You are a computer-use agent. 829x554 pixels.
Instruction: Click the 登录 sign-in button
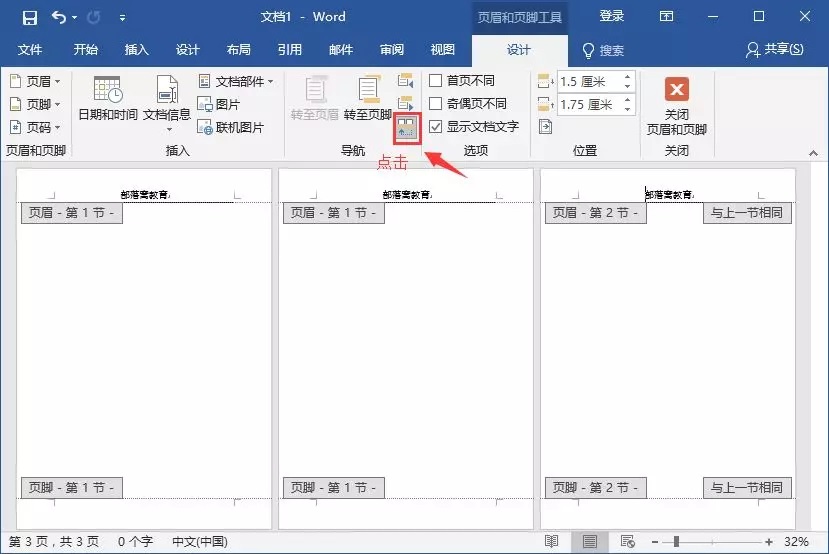pyautogui.click(x=612, y=16)
